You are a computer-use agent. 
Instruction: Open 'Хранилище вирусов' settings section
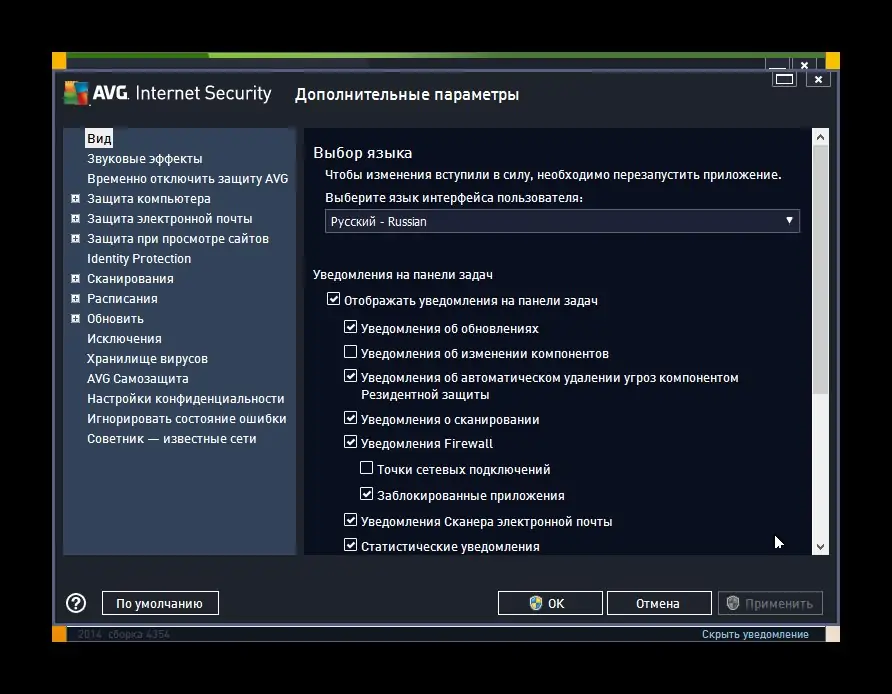click(x=147, y=358)
